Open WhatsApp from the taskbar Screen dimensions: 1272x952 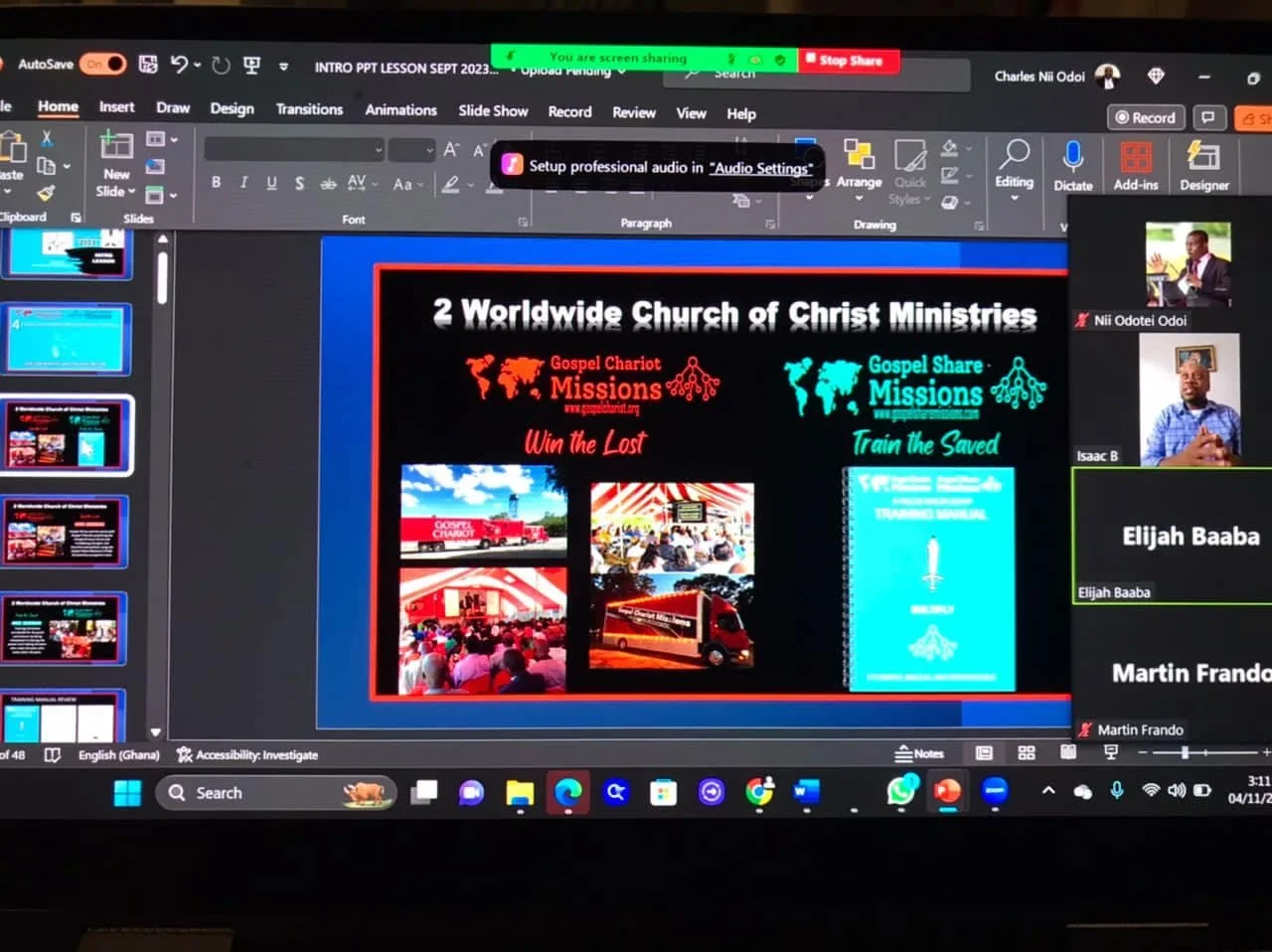point(901,790)
